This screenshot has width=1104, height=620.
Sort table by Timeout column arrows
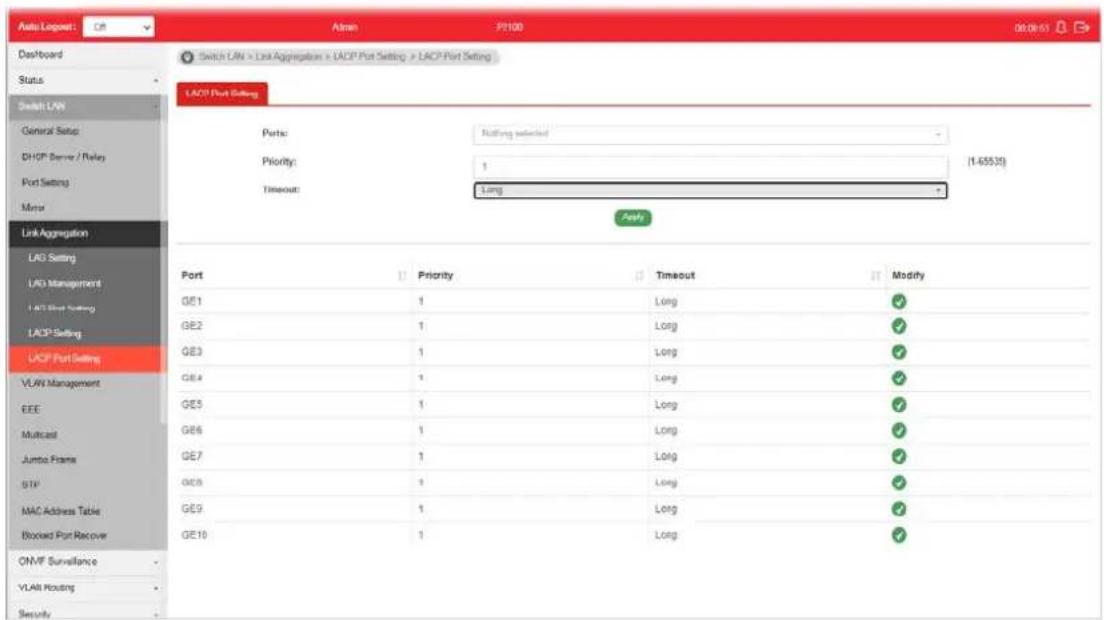click(x=875, y=276)
